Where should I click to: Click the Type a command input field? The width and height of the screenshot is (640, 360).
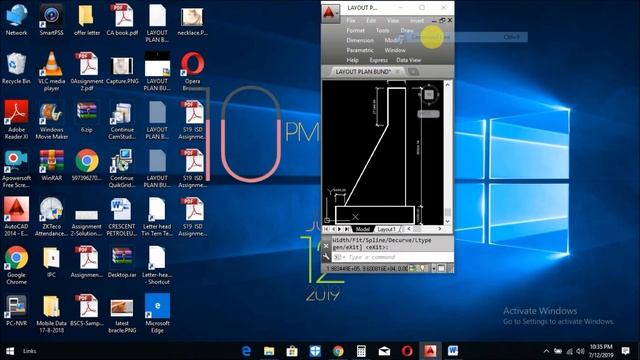point(393,257)
